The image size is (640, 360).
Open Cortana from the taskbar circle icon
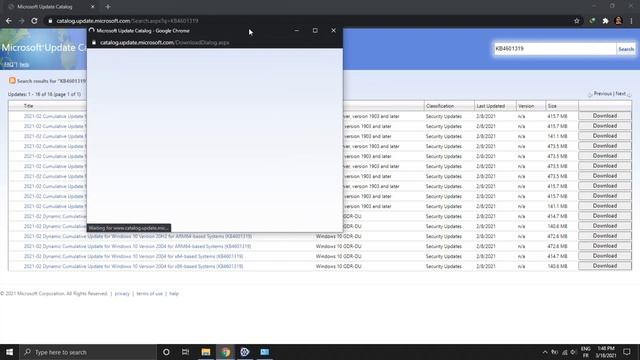coord(166,352)
